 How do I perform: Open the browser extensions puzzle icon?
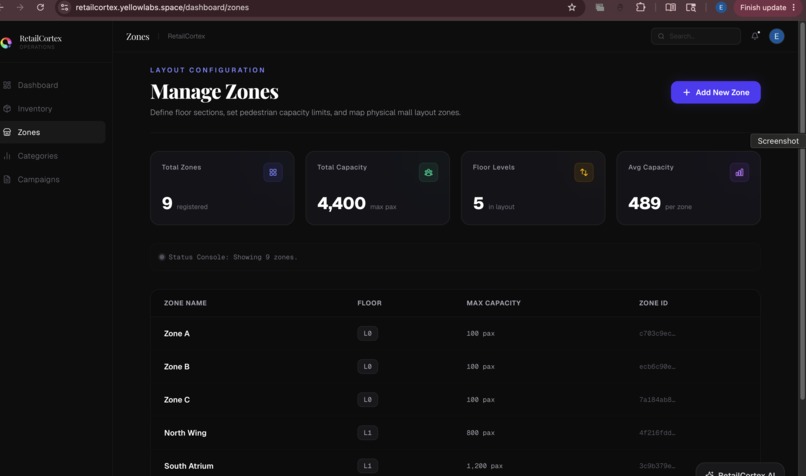click(x=640, y=7)
